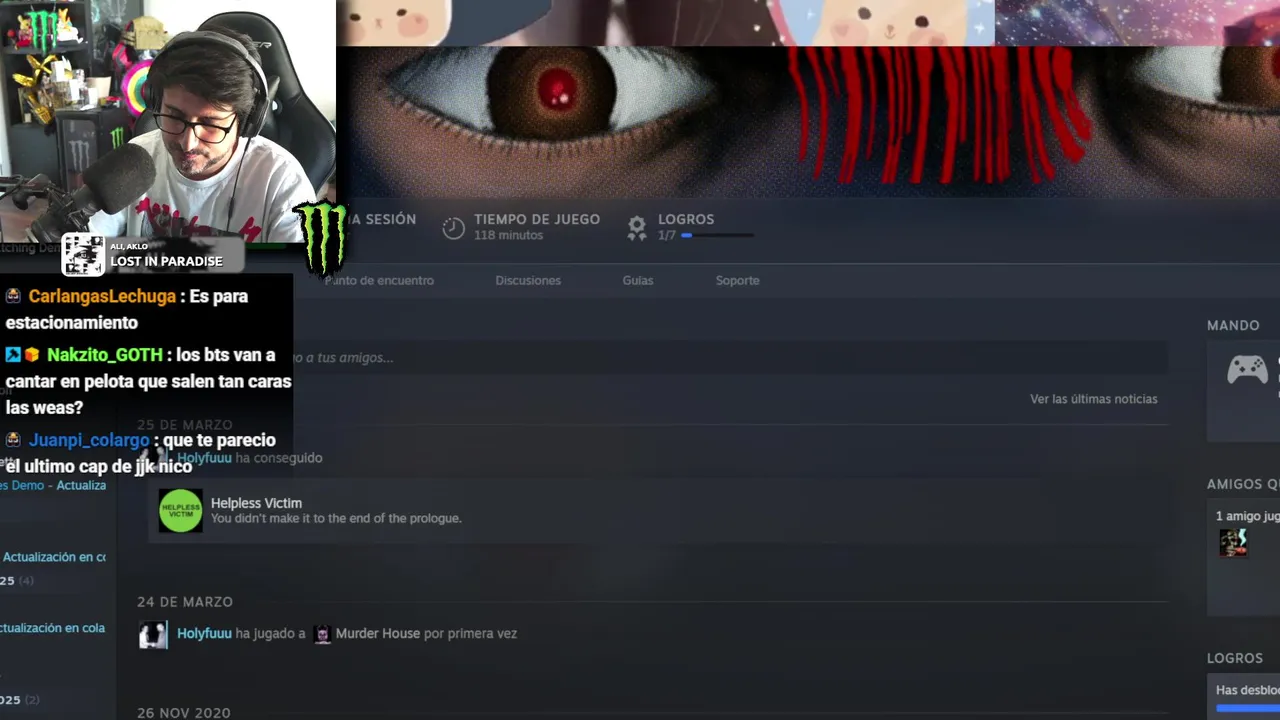The width and height of the screenshot is (1280, 720).
Task: Click the playtime clock icon
Action: point(454,228)
